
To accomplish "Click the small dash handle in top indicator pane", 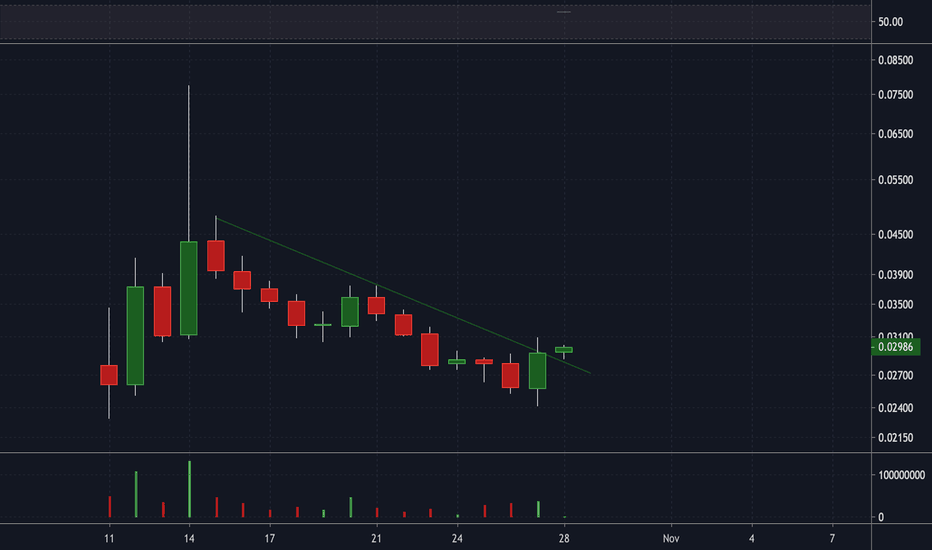I will click(563, 12).
